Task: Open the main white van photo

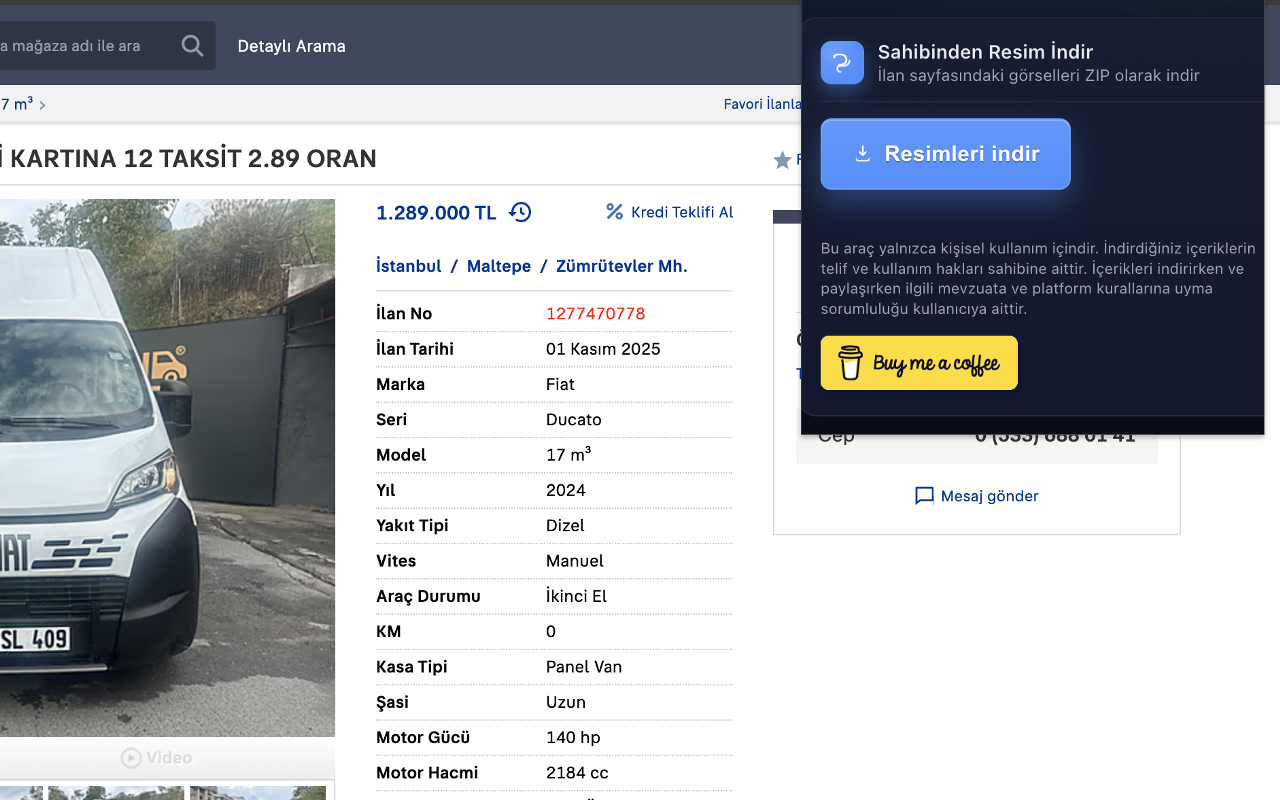Action: [x=167, y=468]
